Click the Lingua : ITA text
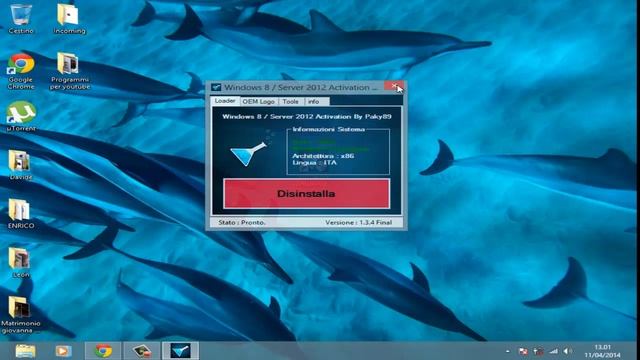The width and height of the screenshot is (640, 360). point(314,162)
